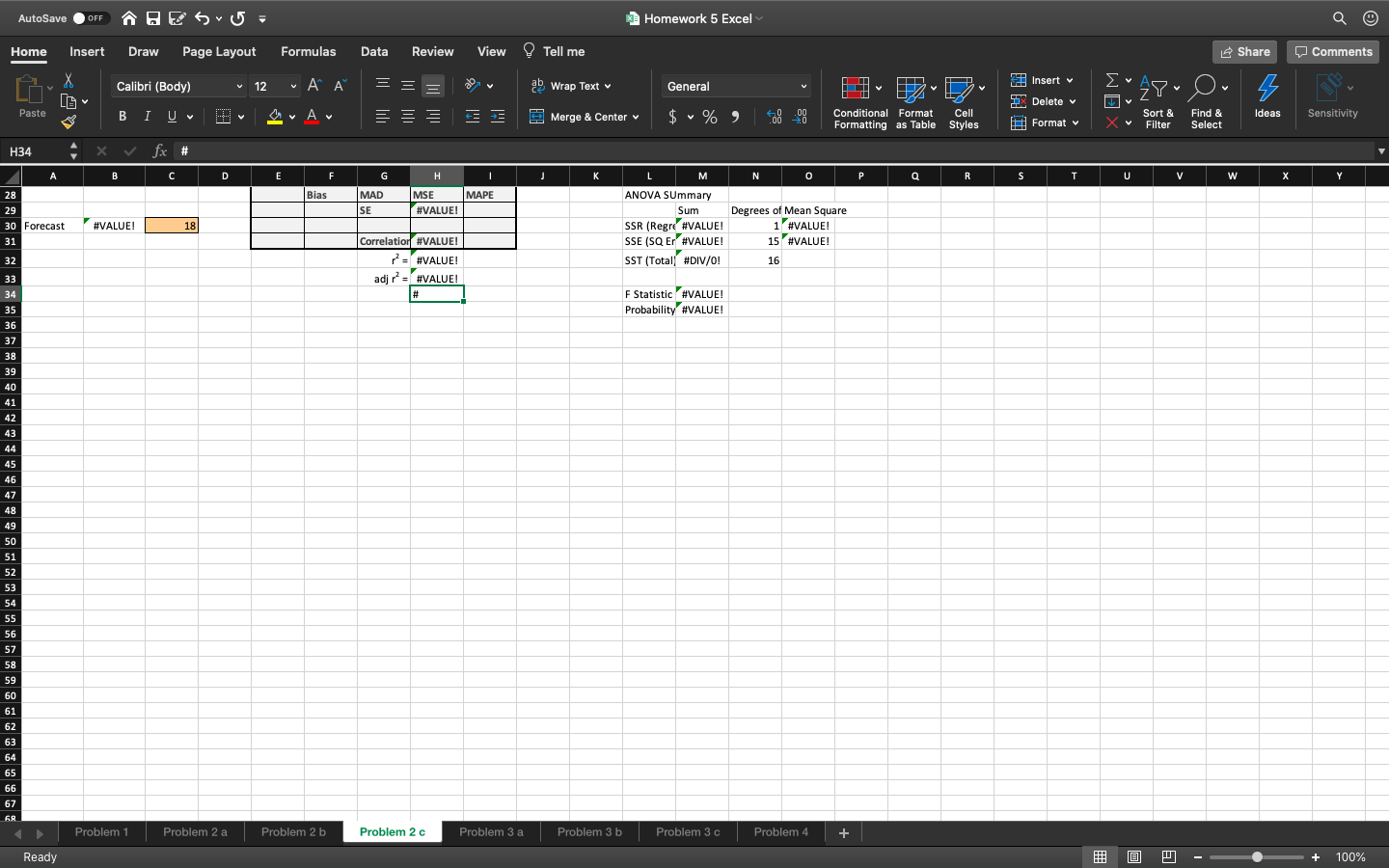Viewport: 1389px width, 868px height.
Task: Click the Redo arrow icon
Action: (x=238, y=18)
